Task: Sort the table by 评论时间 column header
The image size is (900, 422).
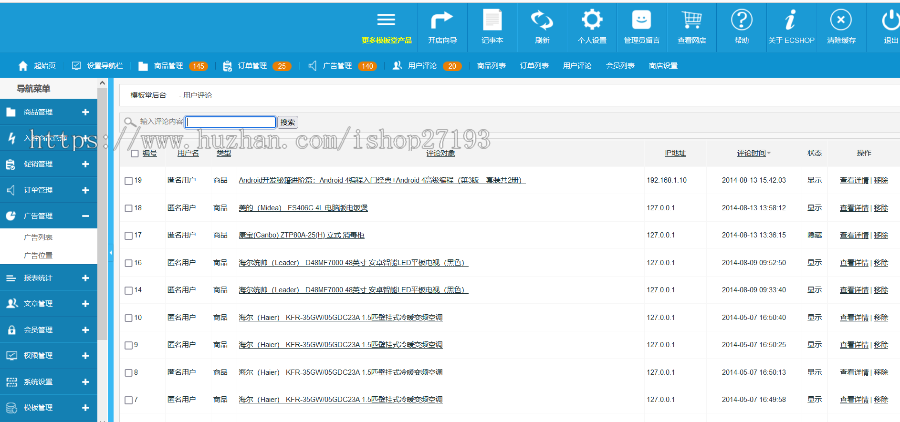Action: click(x=753, y=153)
